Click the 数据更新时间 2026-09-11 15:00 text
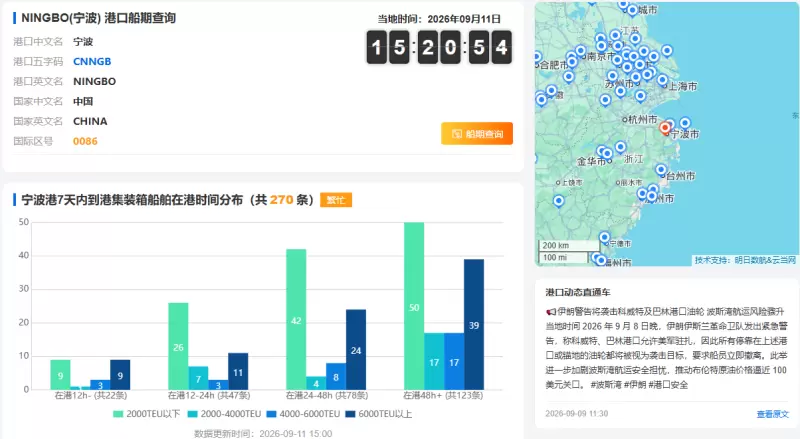 point(263,433)
